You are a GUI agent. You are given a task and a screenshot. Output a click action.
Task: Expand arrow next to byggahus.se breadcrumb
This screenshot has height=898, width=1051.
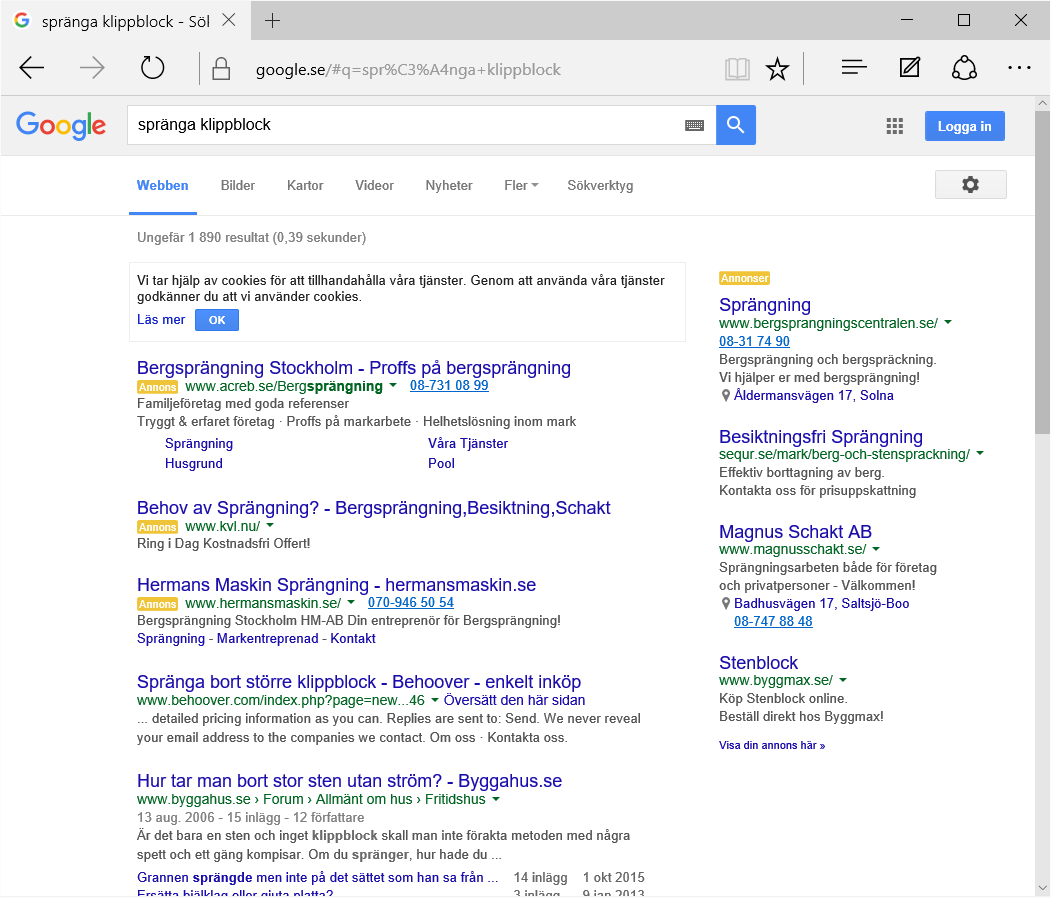point(496,799)
